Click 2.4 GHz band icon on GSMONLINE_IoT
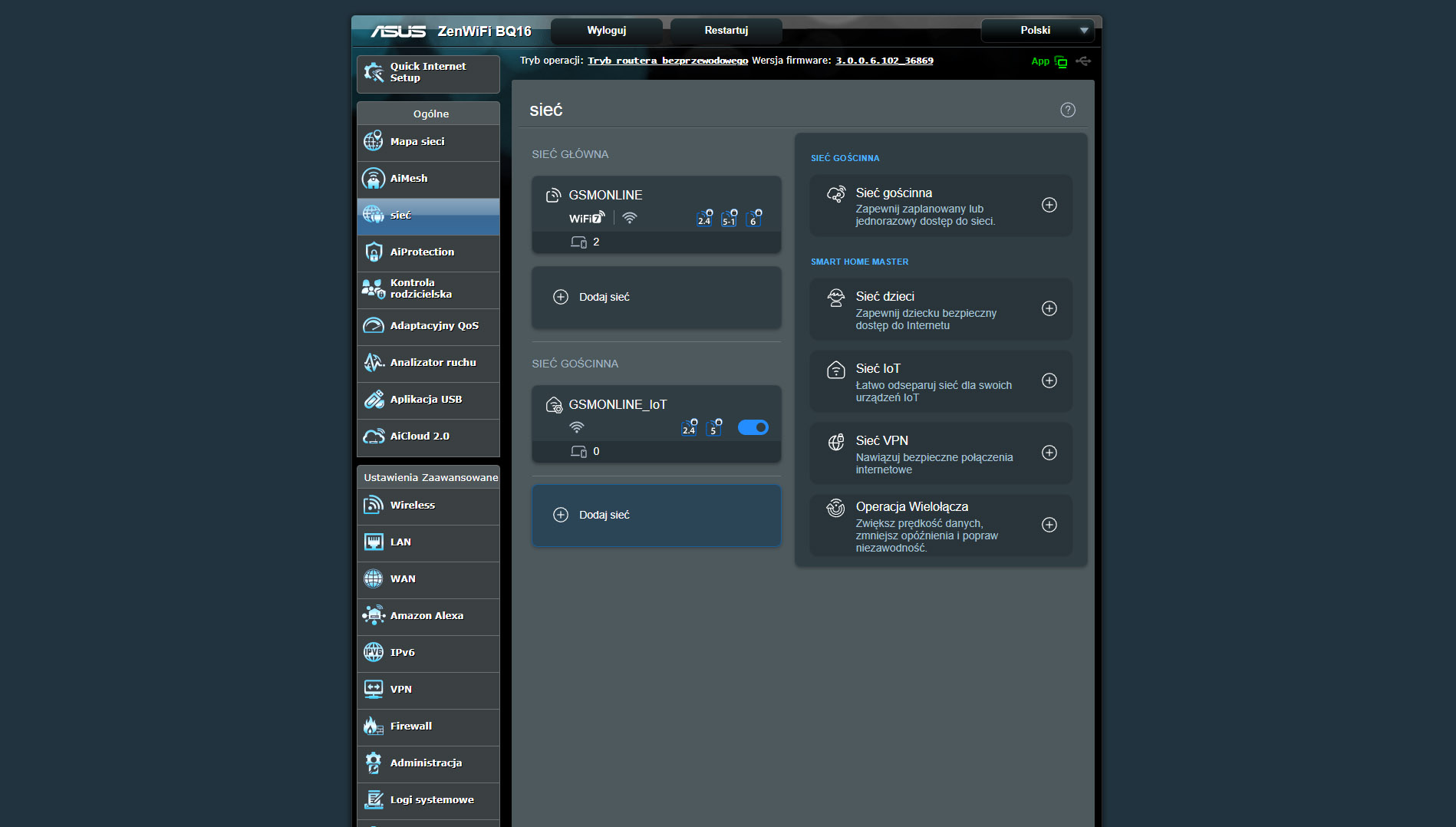 689,428
